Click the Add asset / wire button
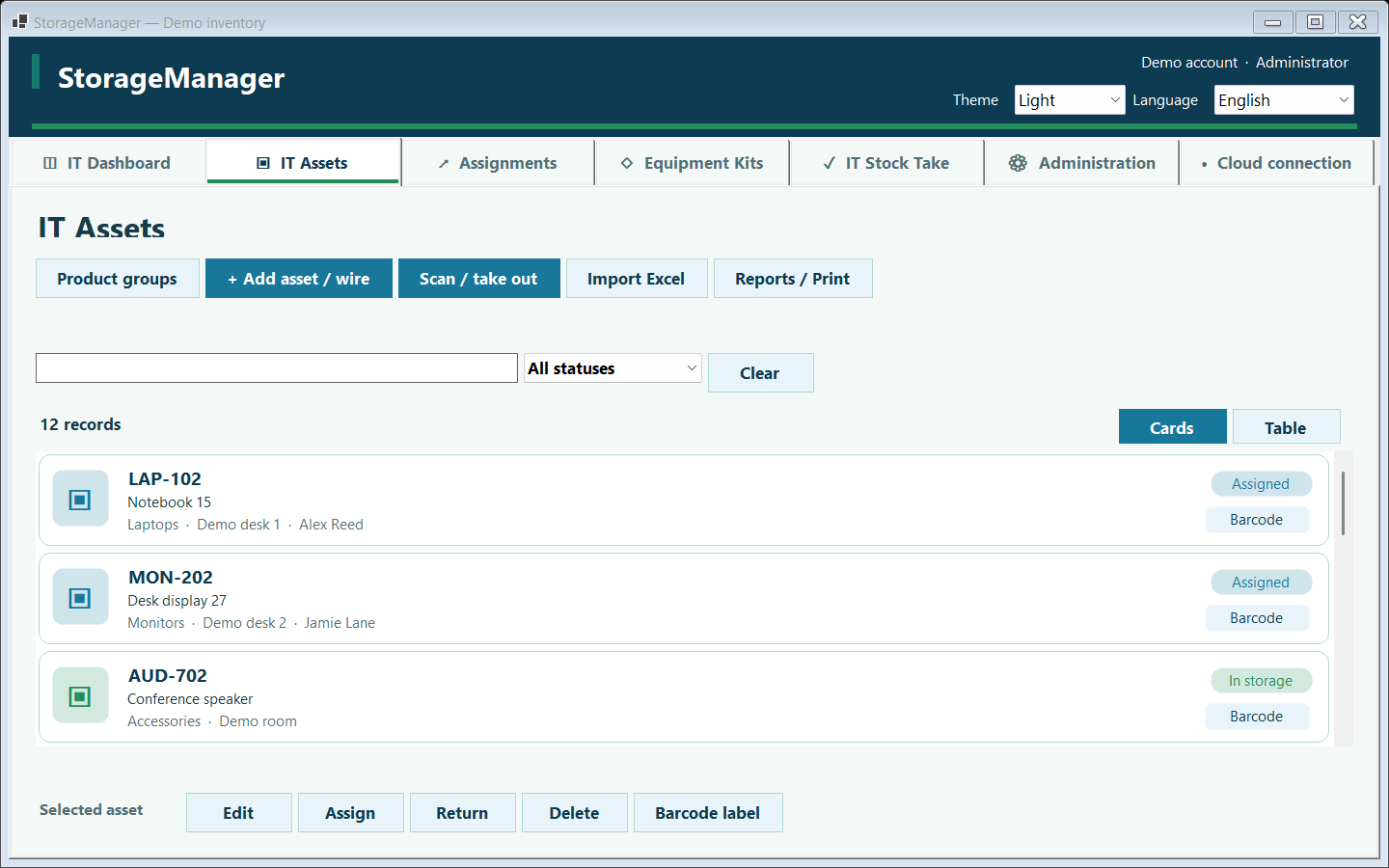 coord(299,279)
